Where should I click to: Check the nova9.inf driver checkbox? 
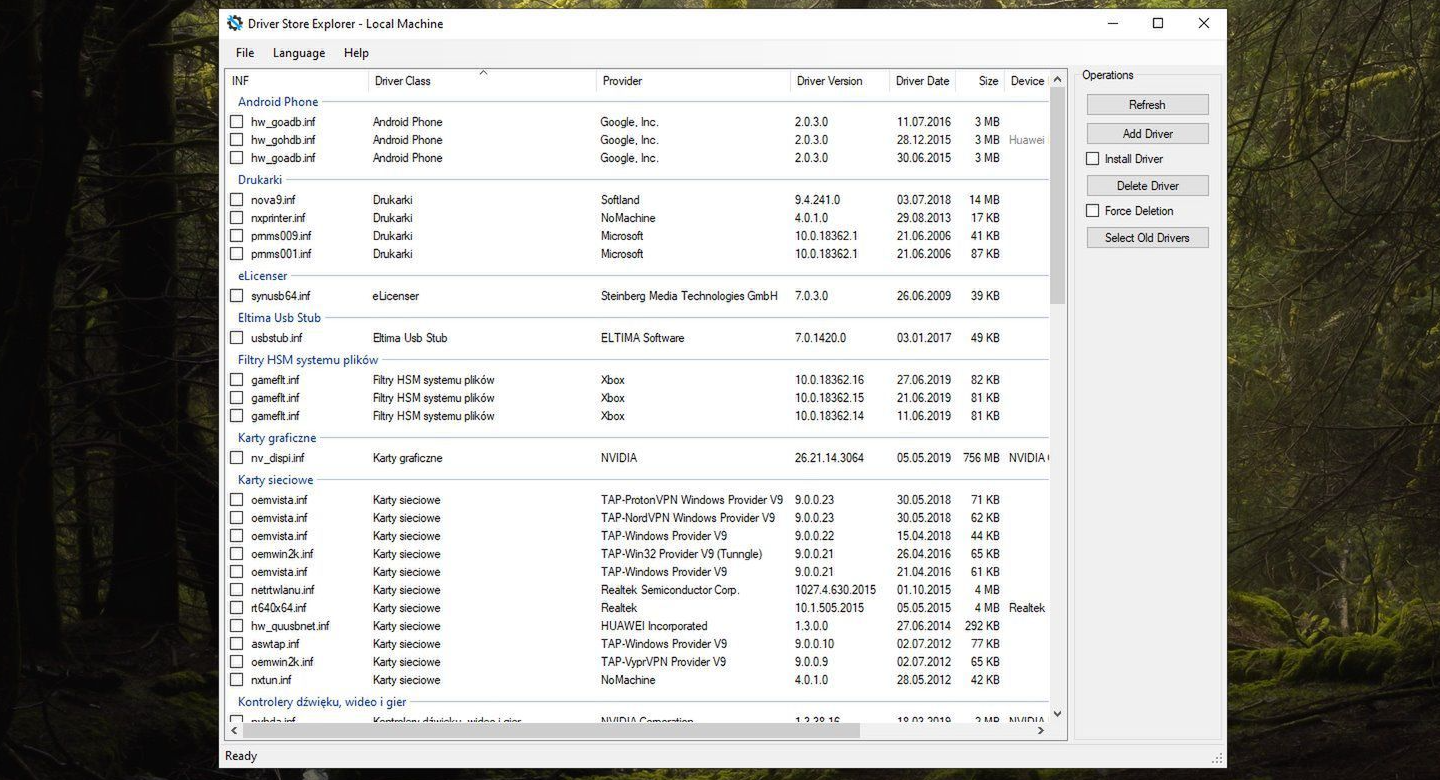point(237,200)
